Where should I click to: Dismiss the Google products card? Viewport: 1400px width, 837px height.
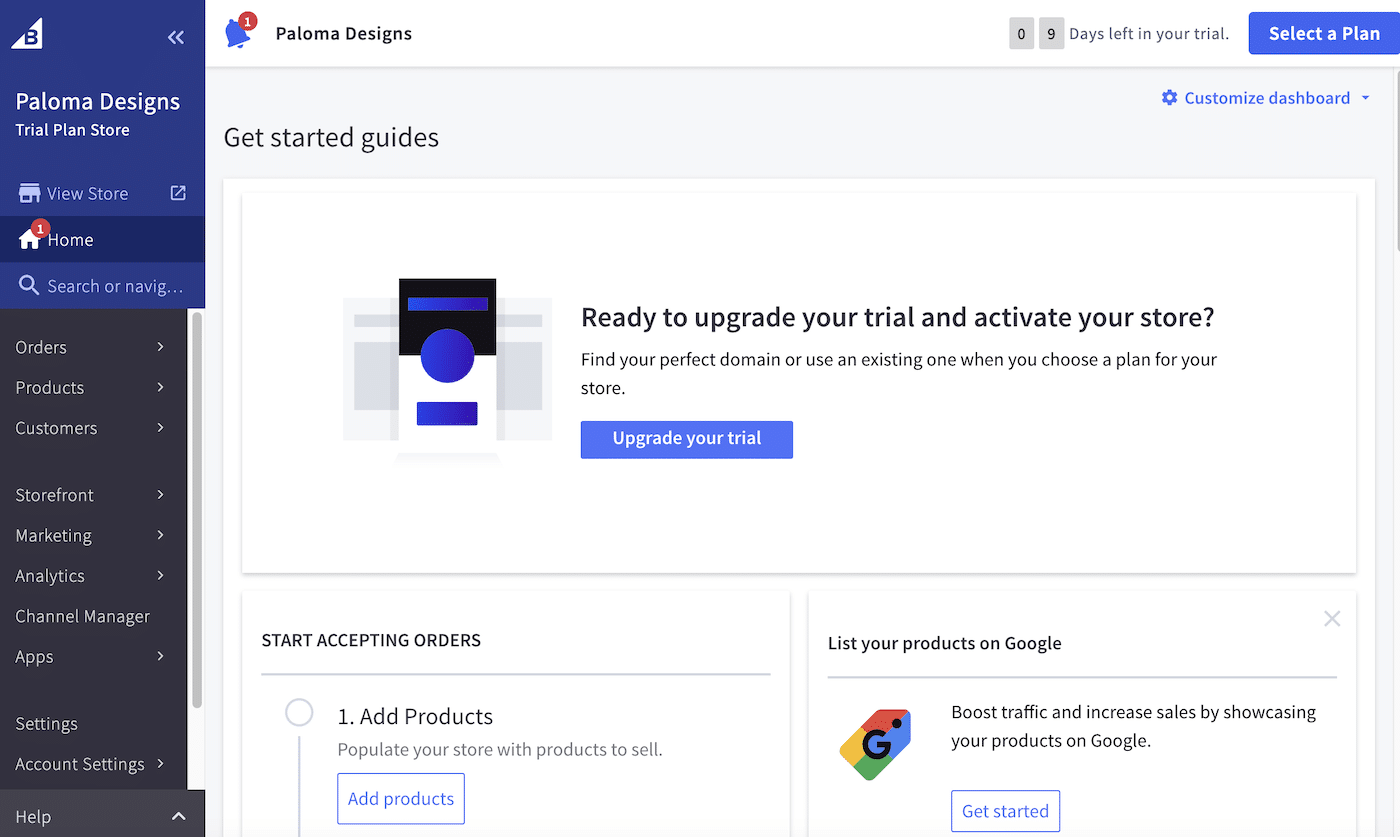[x=1332, y=618]
